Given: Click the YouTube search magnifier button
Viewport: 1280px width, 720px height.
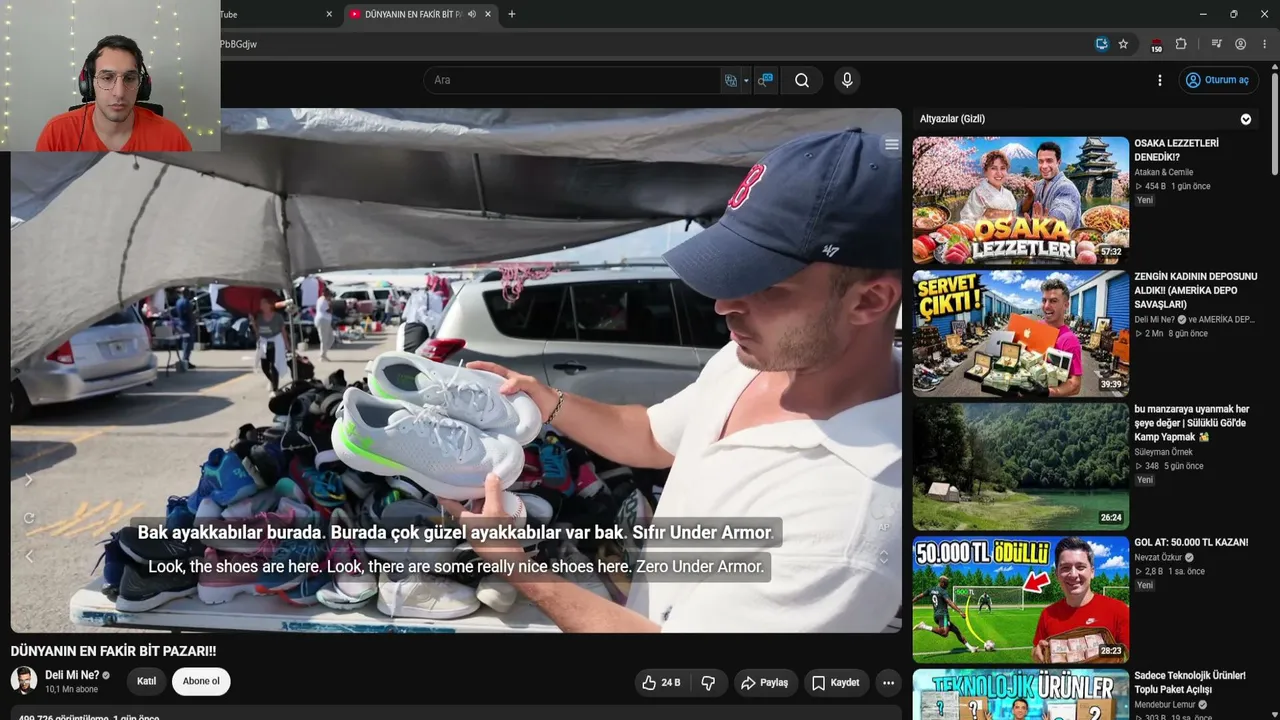Looking at the screenshot, I should 802,80.
